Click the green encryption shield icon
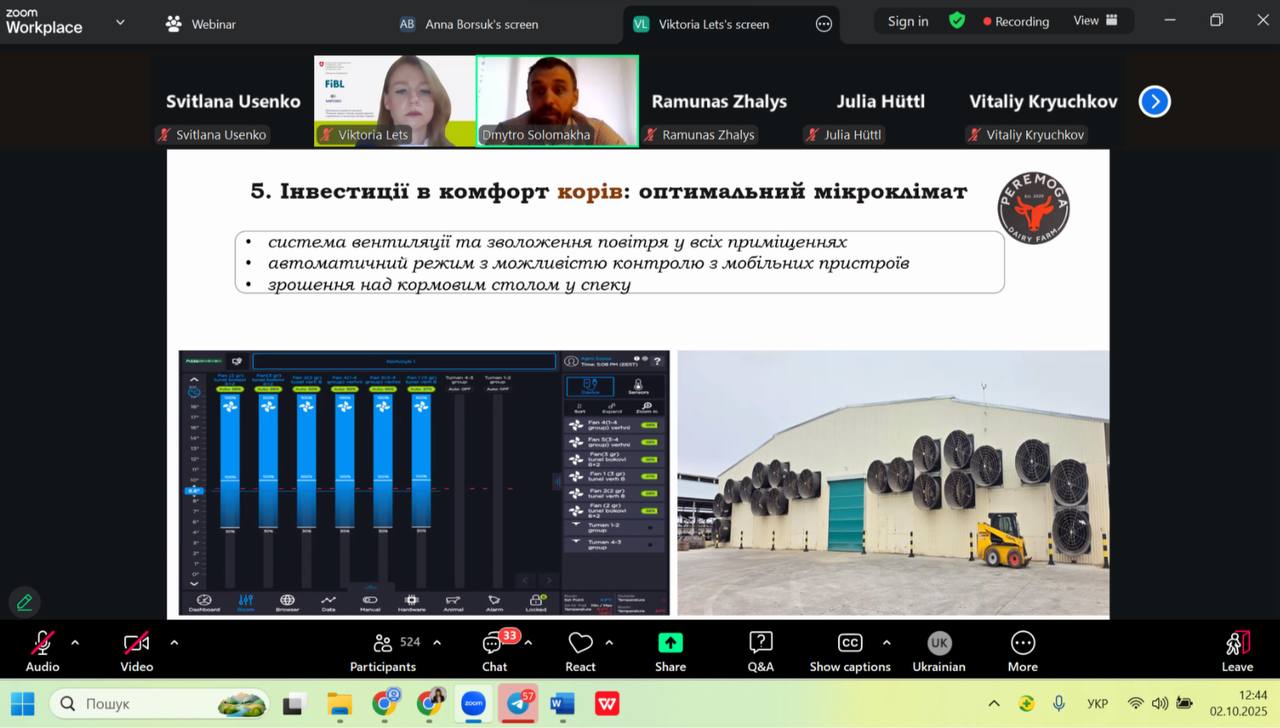The height and width of the screenshot is (728, 1280). tap(957, 21)
